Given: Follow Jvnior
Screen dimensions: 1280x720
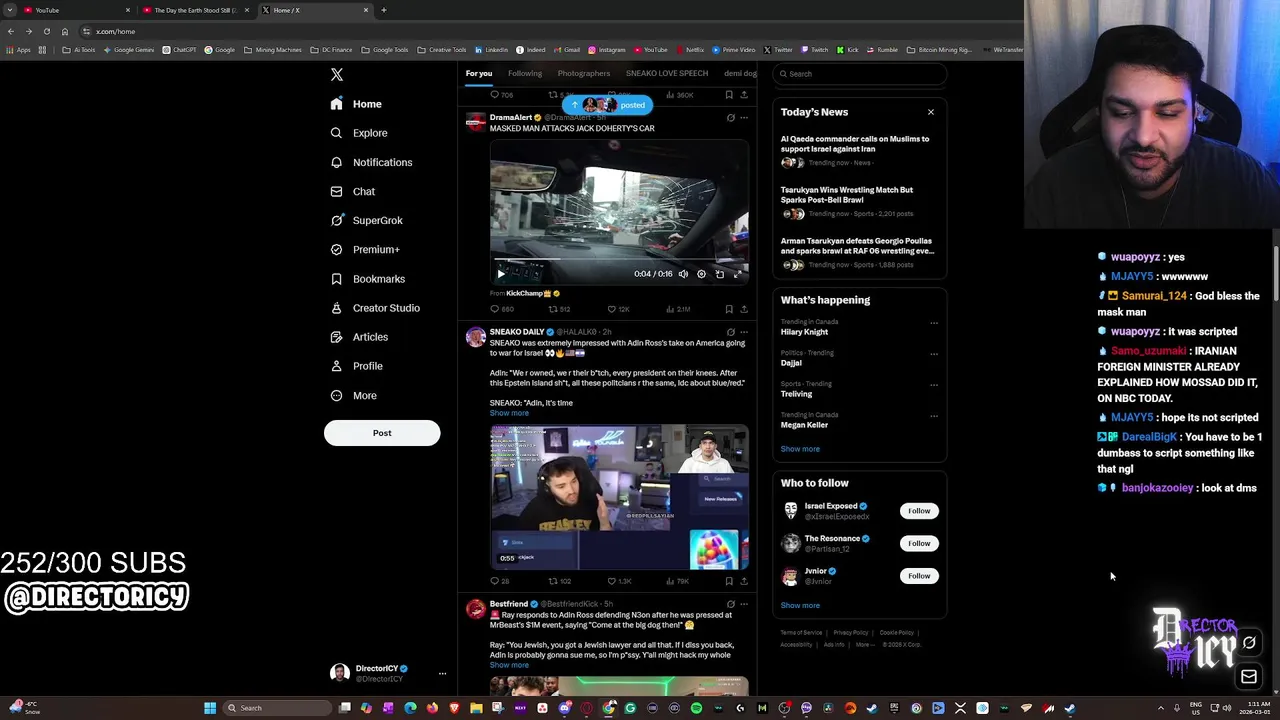Looking at the screenshot, I should (919, 576).
